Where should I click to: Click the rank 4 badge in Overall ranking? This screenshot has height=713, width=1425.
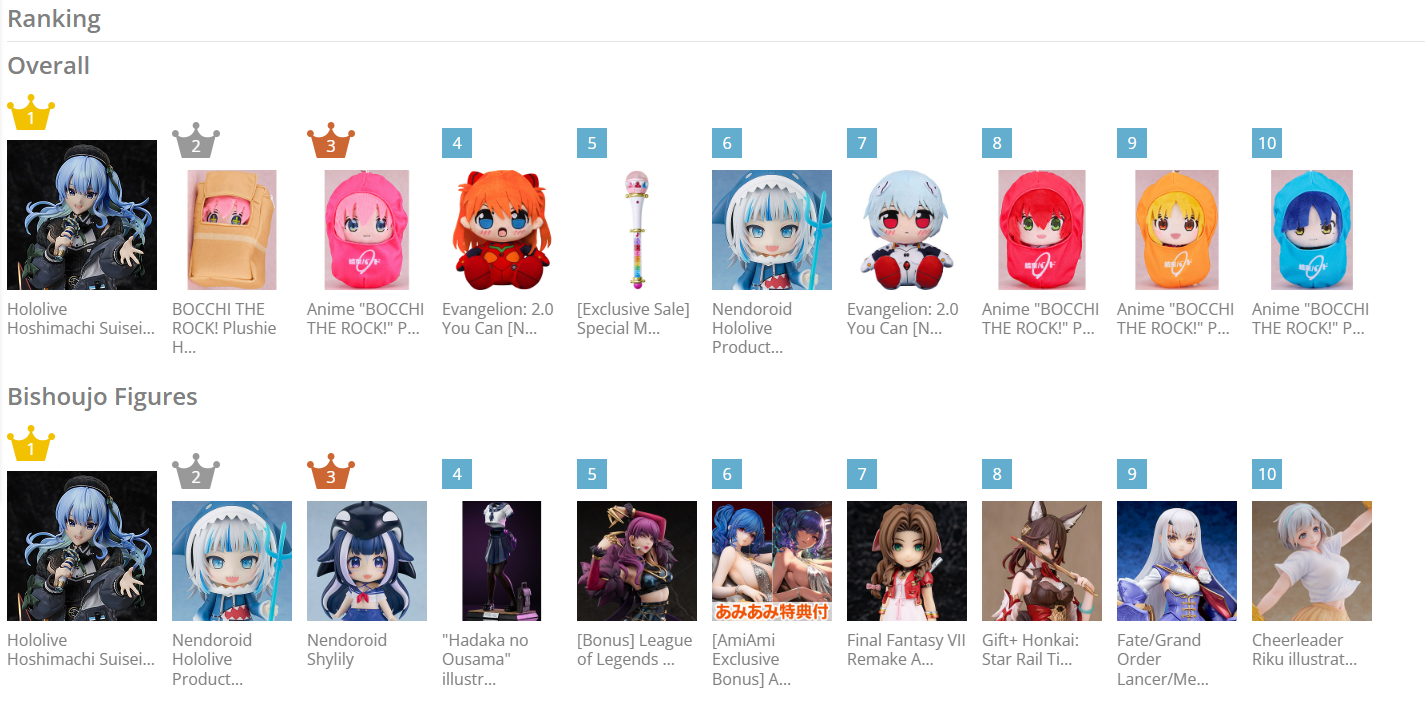[457, 143]
